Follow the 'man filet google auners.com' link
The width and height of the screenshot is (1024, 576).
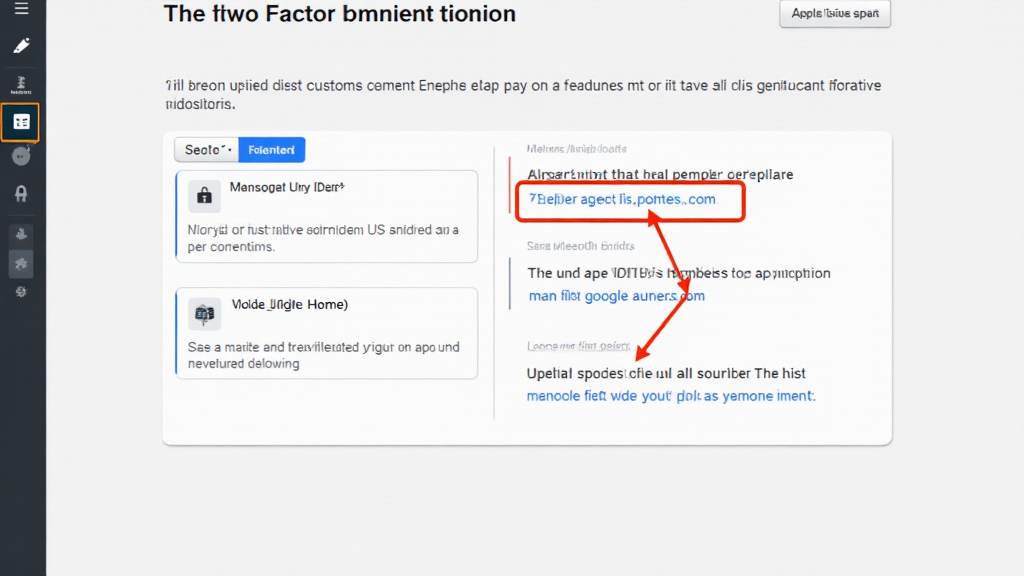(616, 296)
